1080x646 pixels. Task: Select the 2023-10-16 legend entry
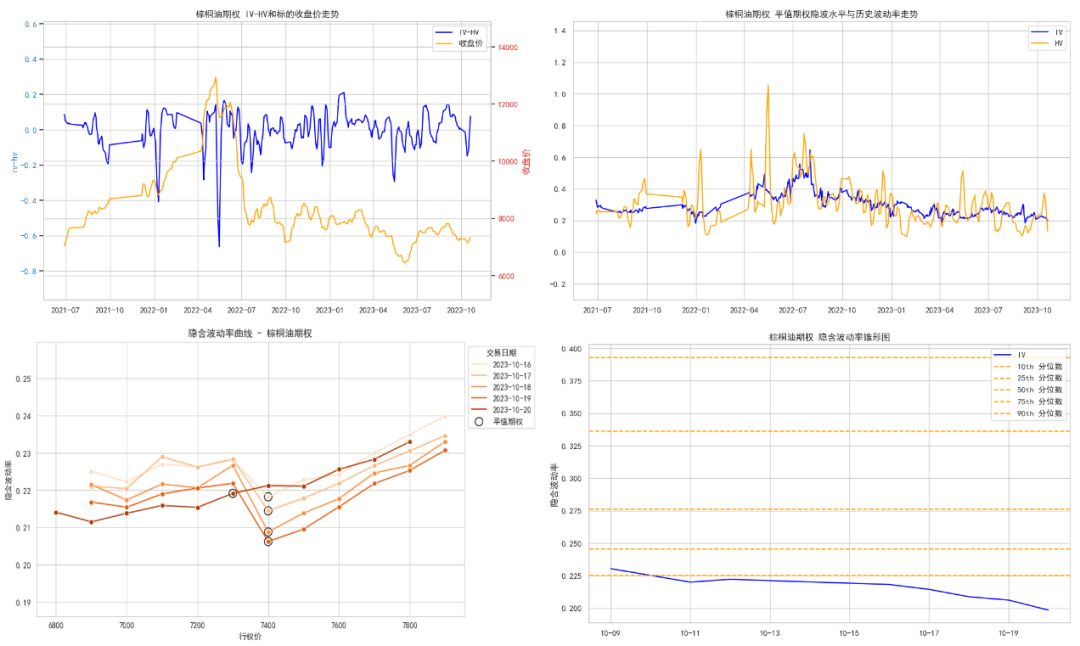click(501, 365)
